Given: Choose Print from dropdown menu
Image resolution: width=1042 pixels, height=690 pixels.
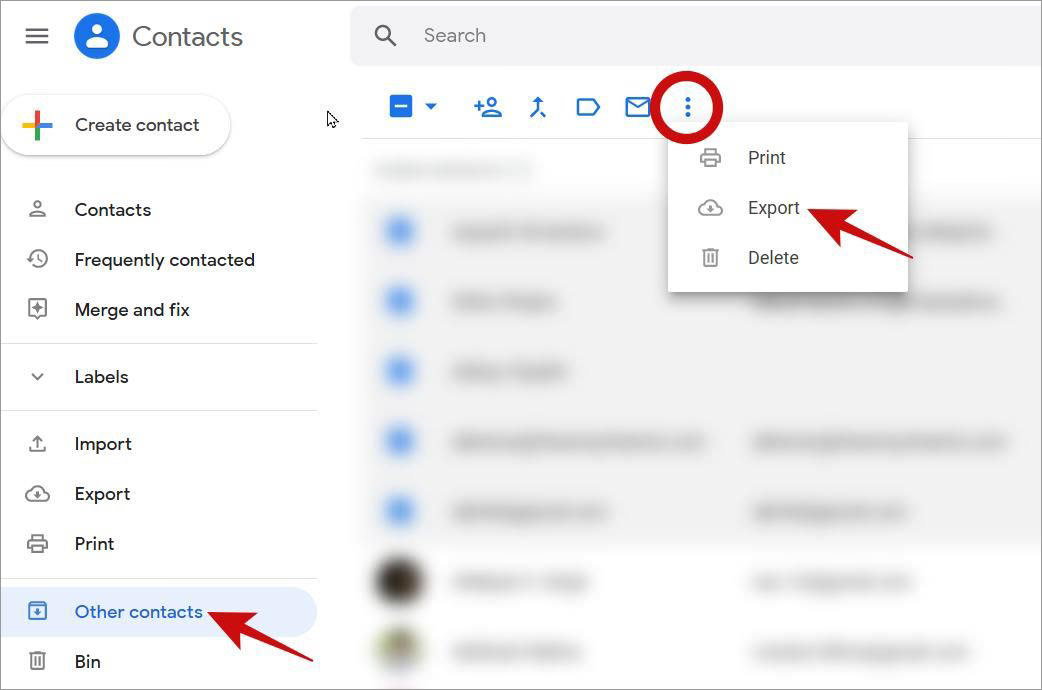Looking at the screenshot, I should 787,158.
